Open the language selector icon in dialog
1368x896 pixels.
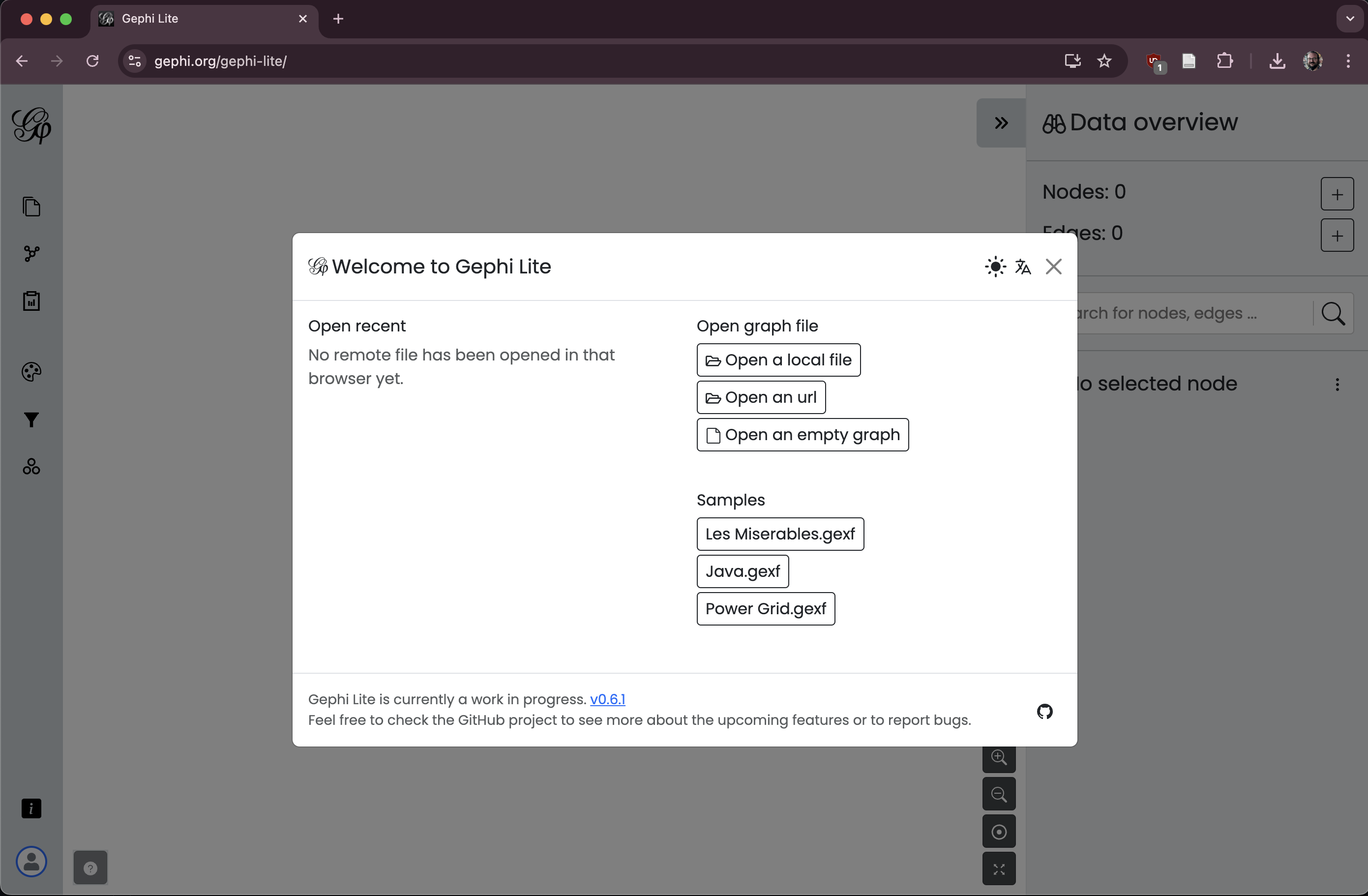[1023, 267]
